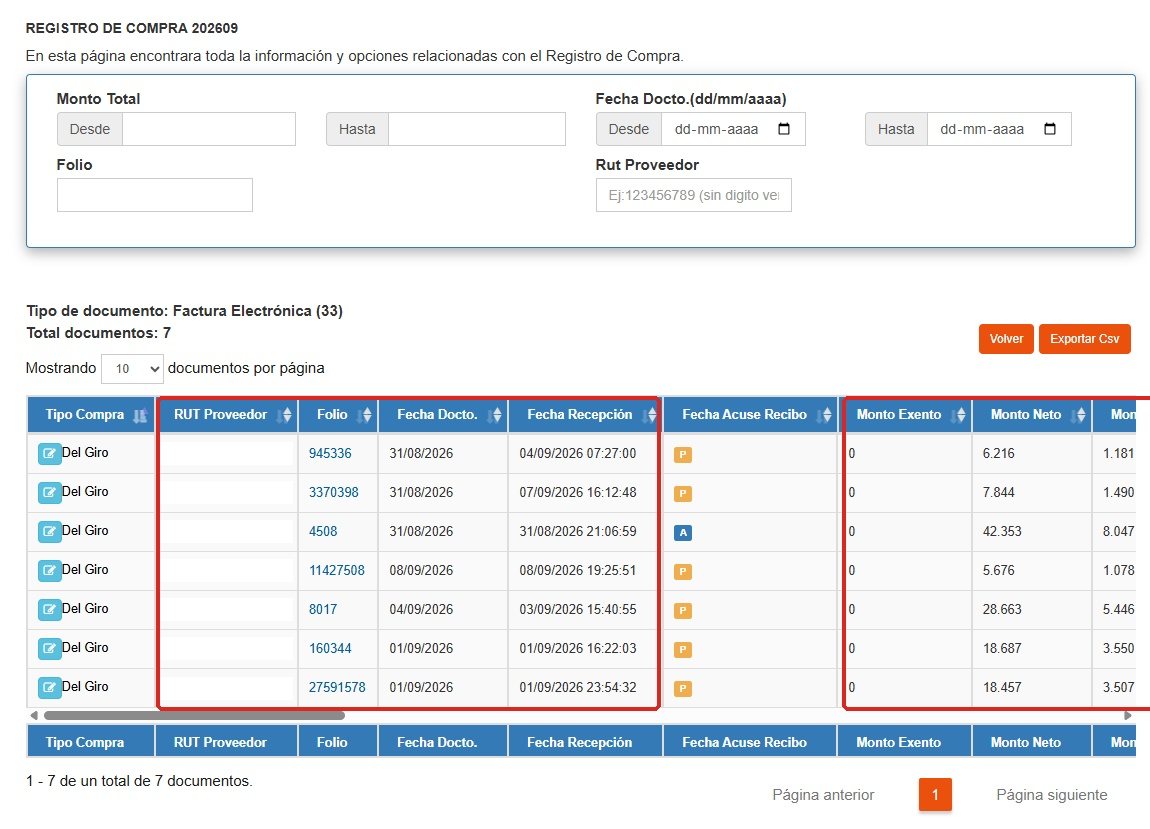Export the table with Exportar Csv
The width and height of the screenshot is (1150, 829).
pyautogui.click(x=1085, y=339)
